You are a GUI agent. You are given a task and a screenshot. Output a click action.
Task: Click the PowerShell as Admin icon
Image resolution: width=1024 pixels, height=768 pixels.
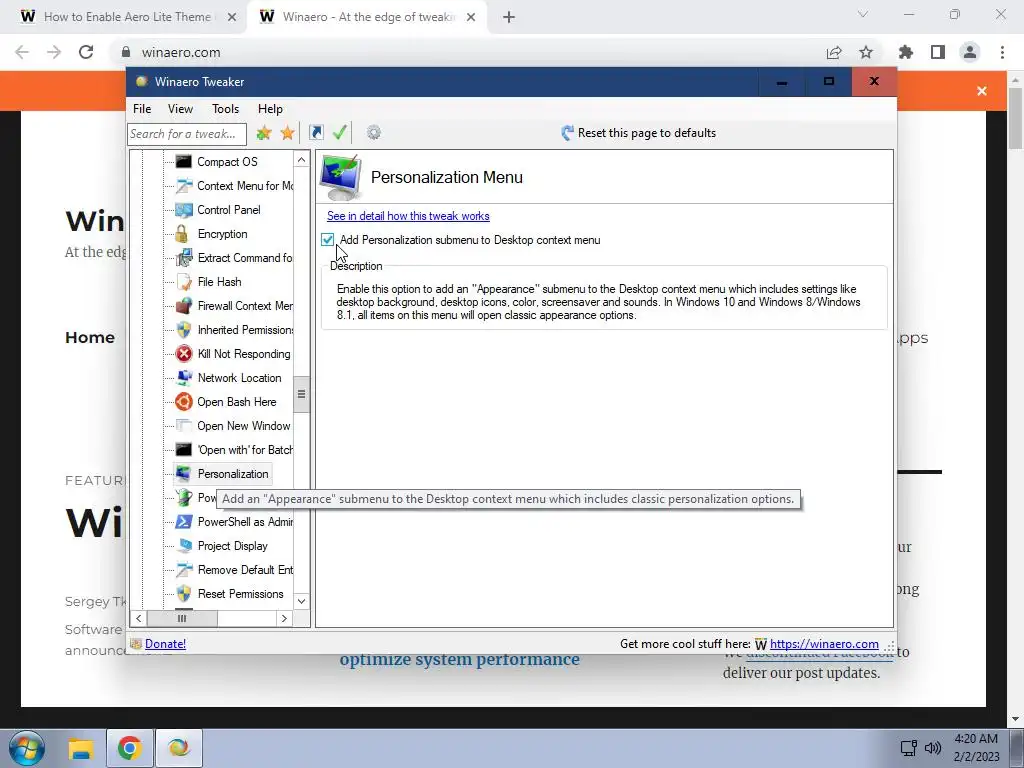(x=184, y=522)
